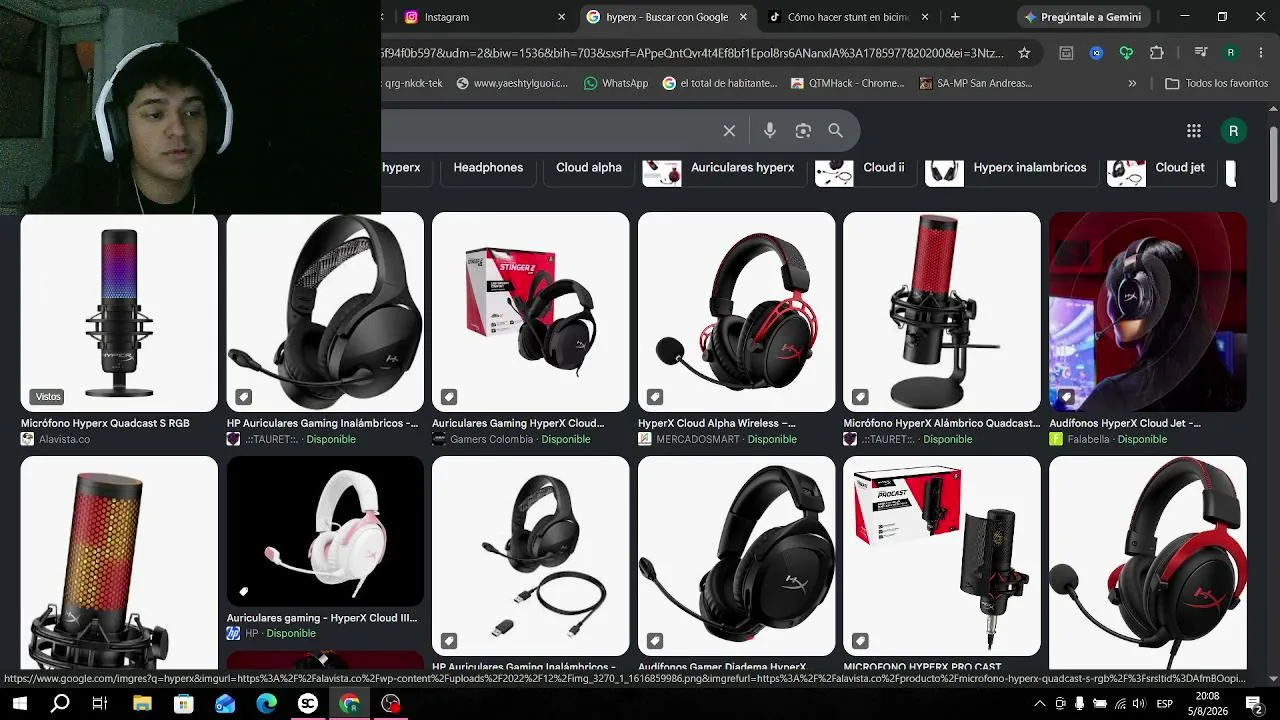Screen dimensions: 1280x720
Task: Open the Todos los favoritos folder
Action: click(1217, 83)
